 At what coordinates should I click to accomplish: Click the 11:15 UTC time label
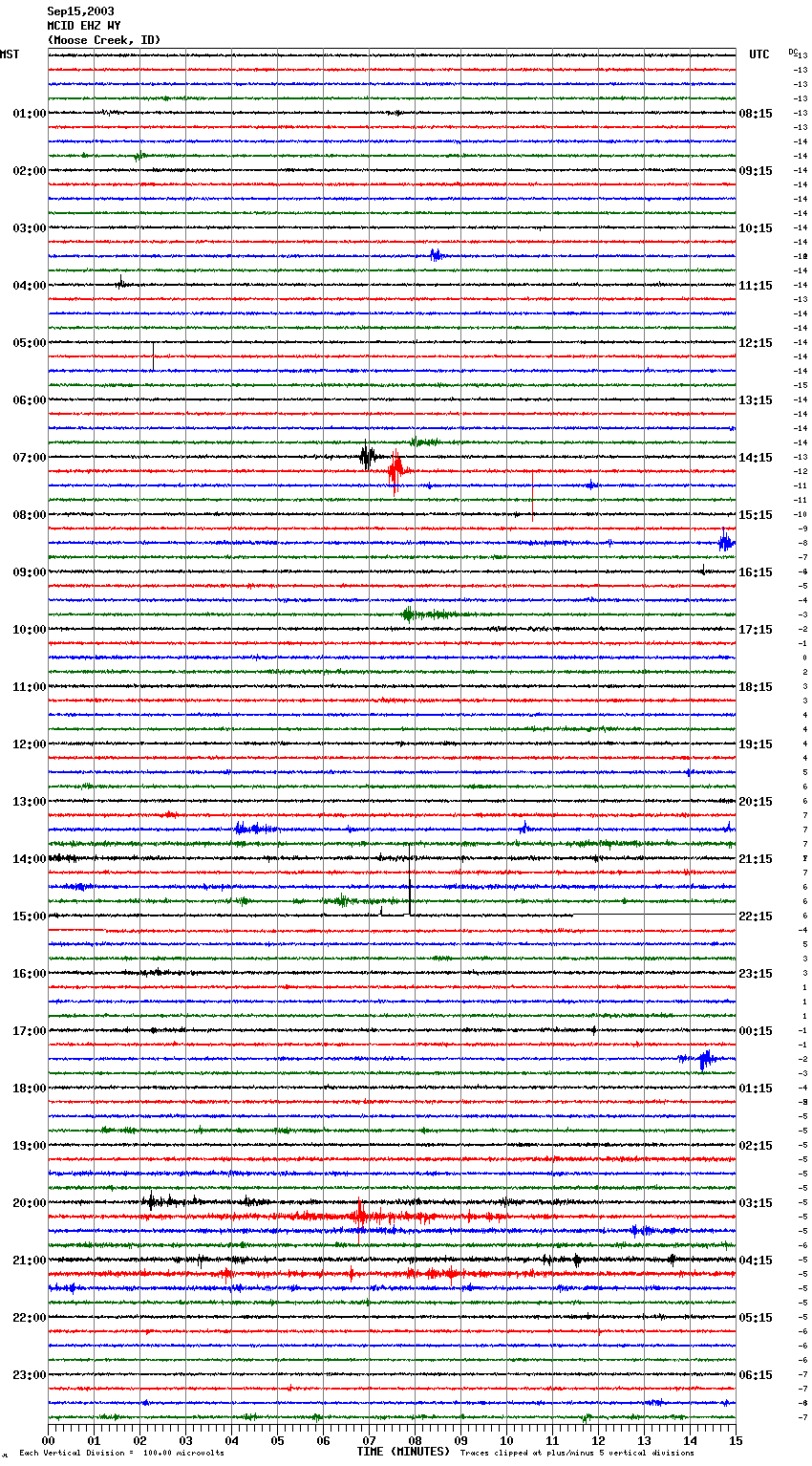point(756,286)
